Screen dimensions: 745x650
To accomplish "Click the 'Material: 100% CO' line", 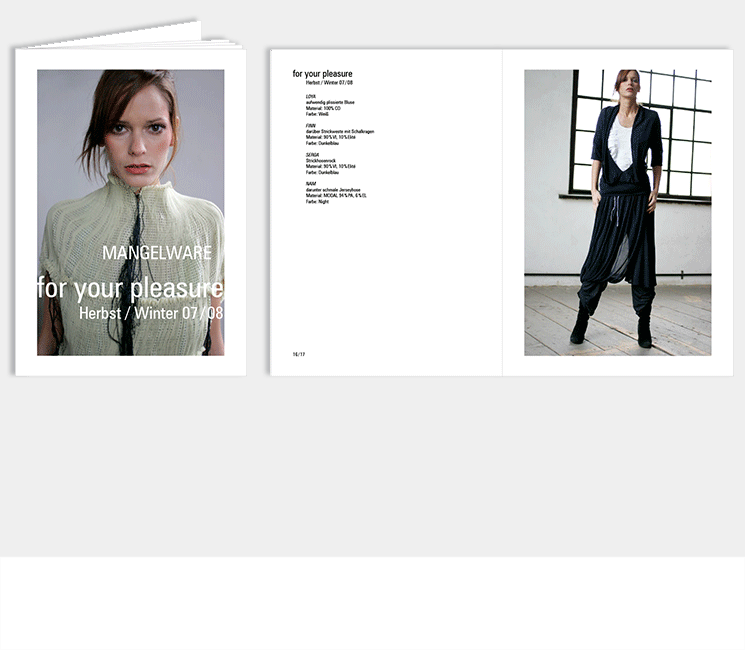I will (323, 108).
